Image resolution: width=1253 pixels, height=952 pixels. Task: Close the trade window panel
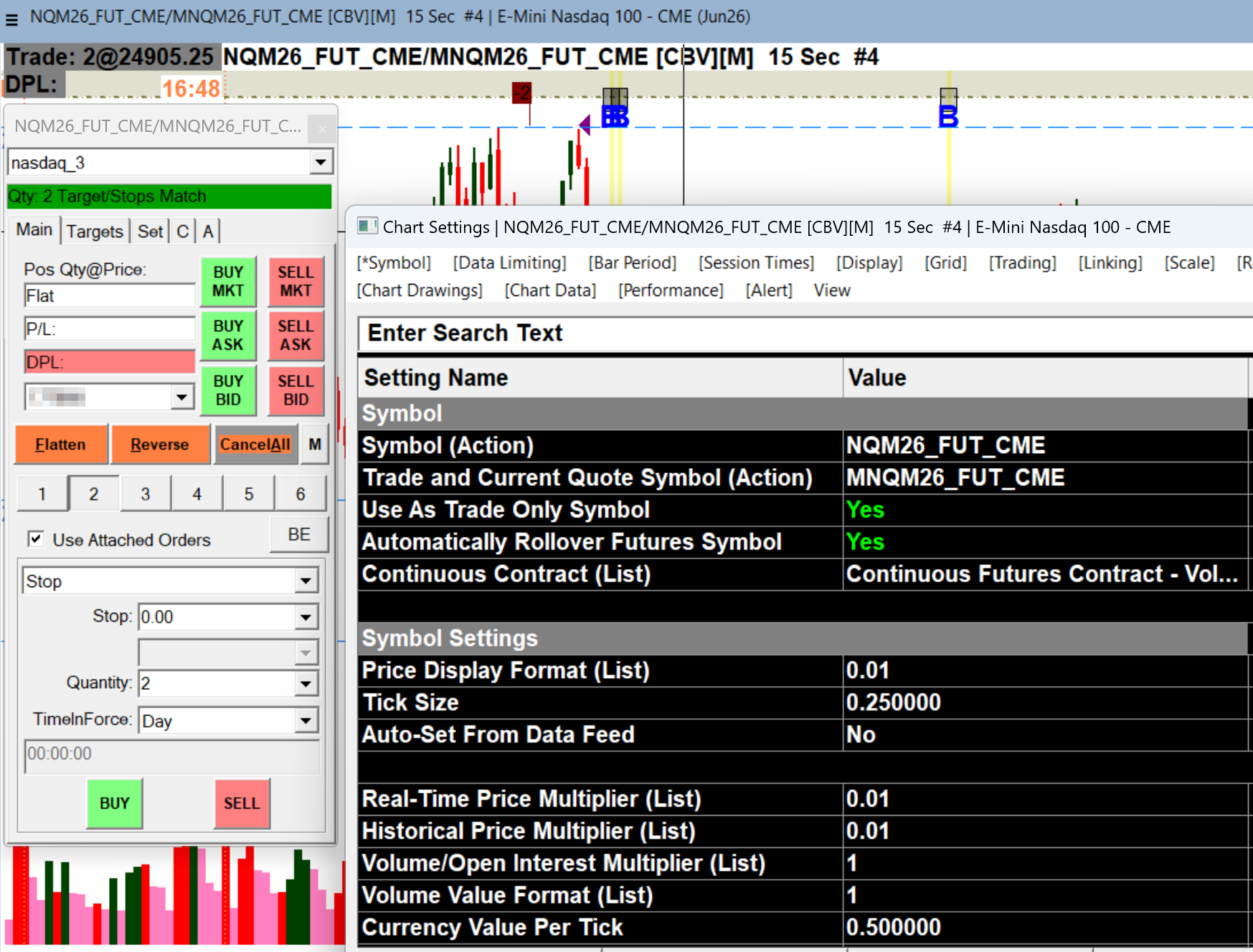pyautogui.click(x=322, y=128)
